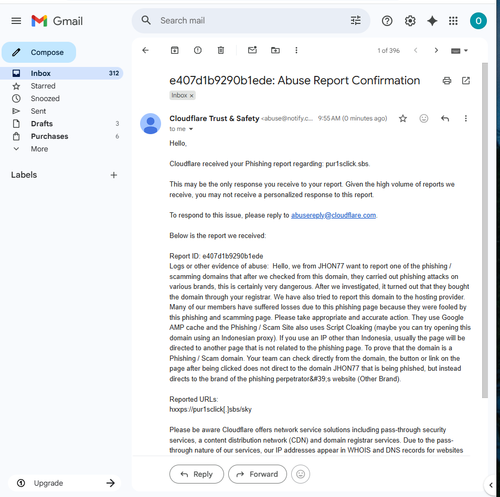Screen dimensions: 500x497
Task: Click the search magnifier icon
Action: coord(146,21)
